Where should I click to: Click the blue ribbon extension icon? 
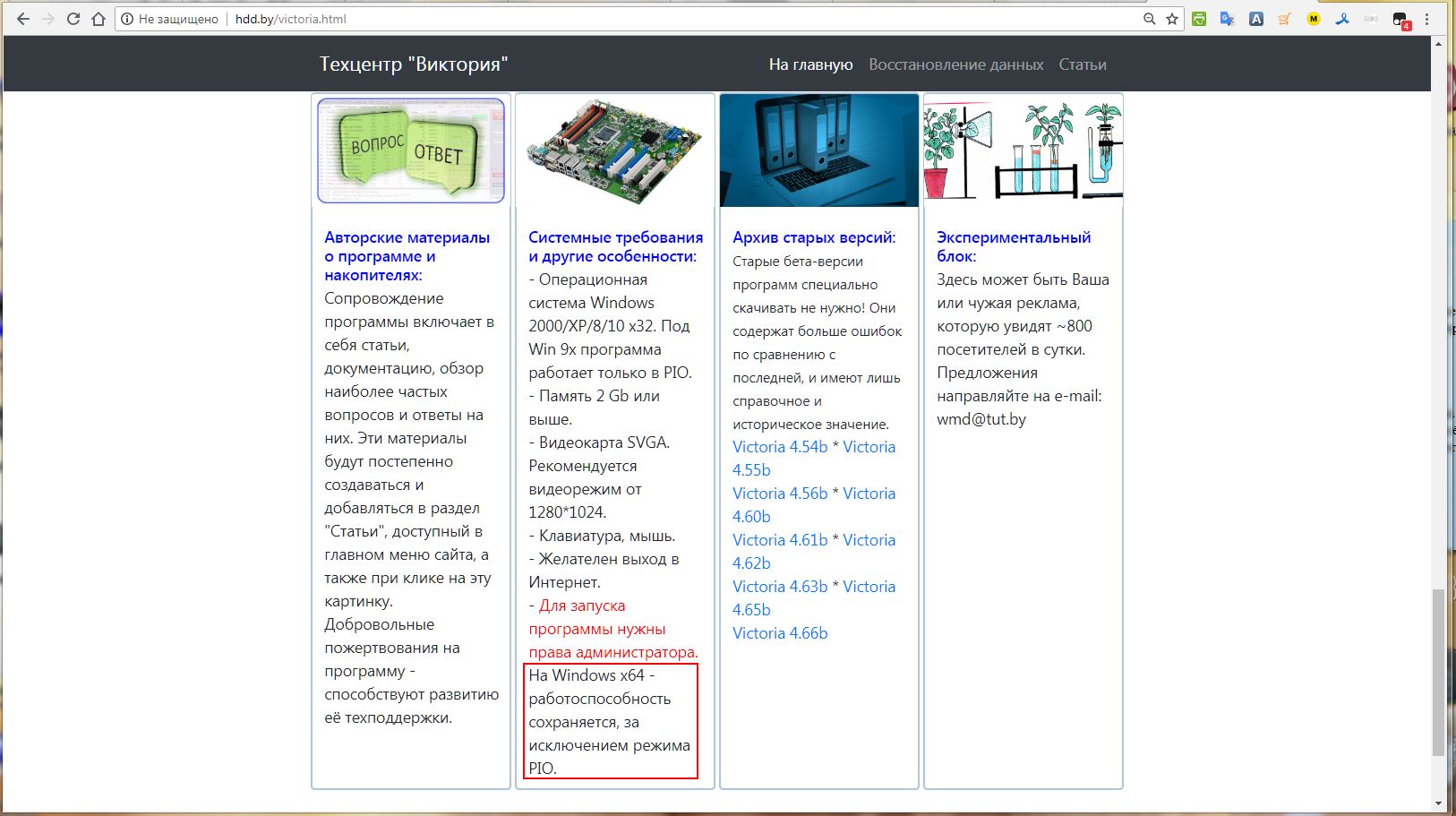(x=1342, y=19)
